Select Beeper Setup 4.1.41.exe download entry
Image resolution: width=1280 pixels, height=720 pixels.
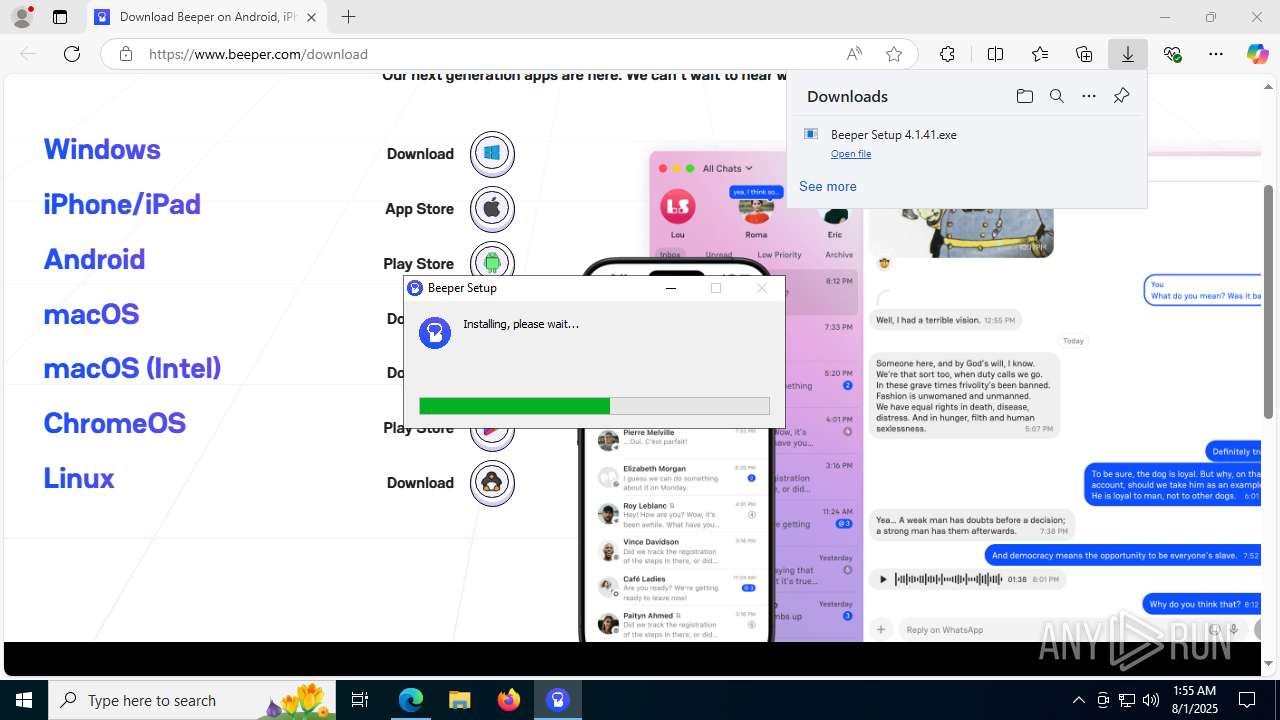pyautogui.click(x=967, y=143)
